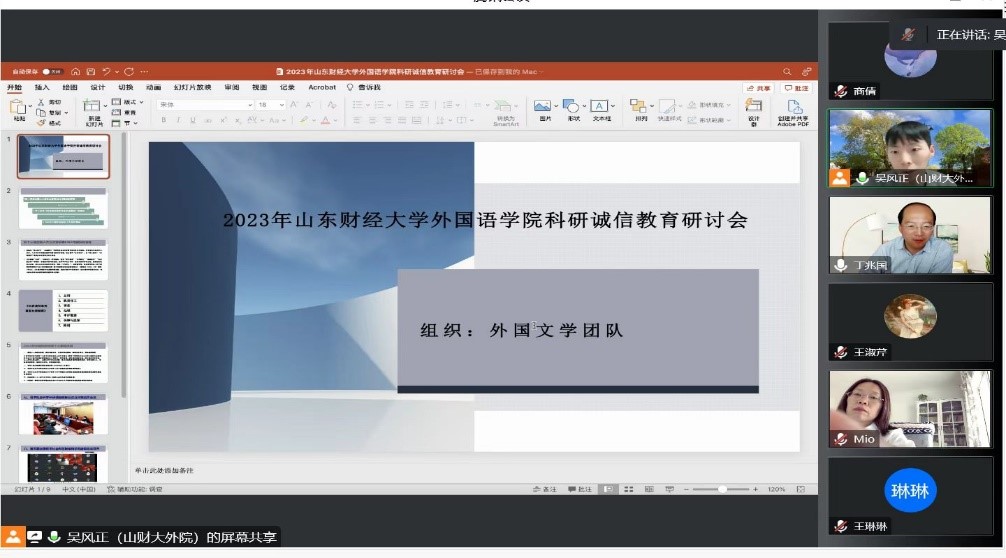Screen dimensions: 1006x558
Task: Switch to the 幻灯片放映 (Slide Show) tab
Action: point(192,87)
